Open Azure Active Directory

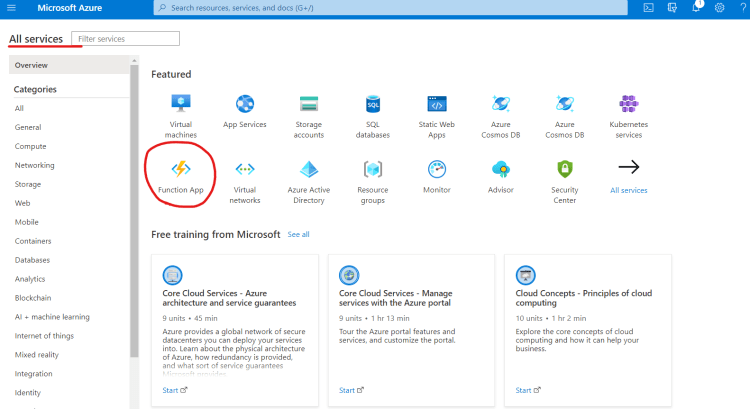click(309, 182)
